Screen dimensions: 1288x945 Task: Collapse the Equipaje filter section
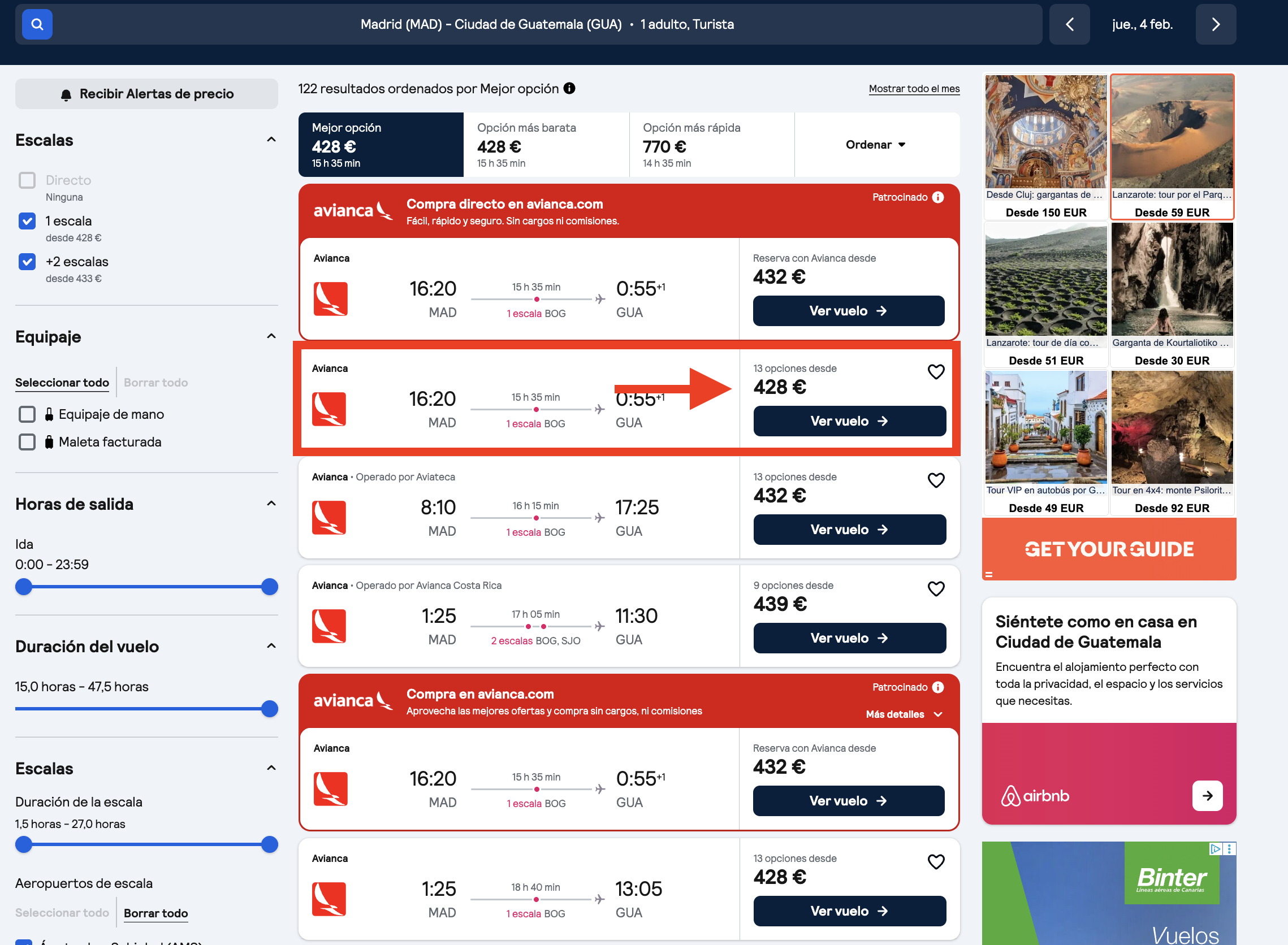click(x=271, y=336)
